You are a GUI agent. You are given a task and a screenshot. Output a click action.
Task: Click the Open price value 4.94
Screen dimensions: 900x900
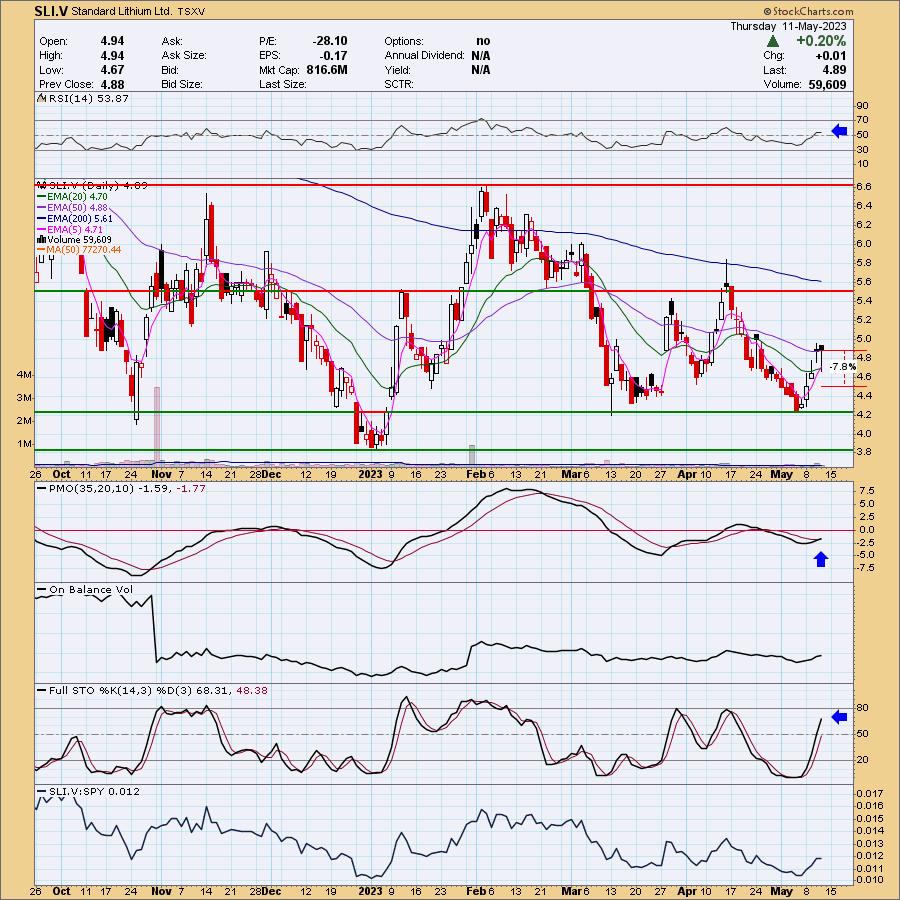[x=112, y=41]
